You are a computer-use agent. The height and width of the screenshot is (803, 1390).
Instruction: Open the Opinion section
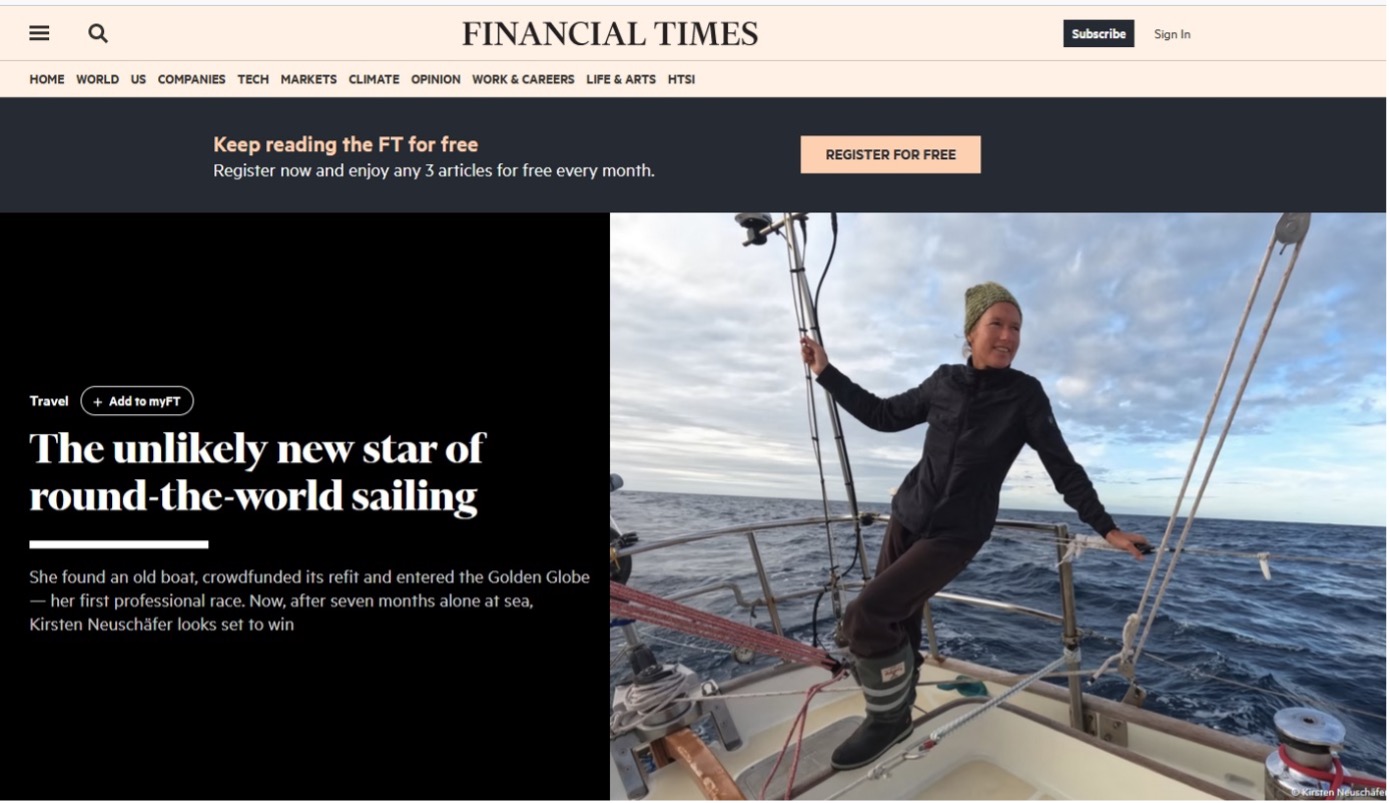coord(436,79)
